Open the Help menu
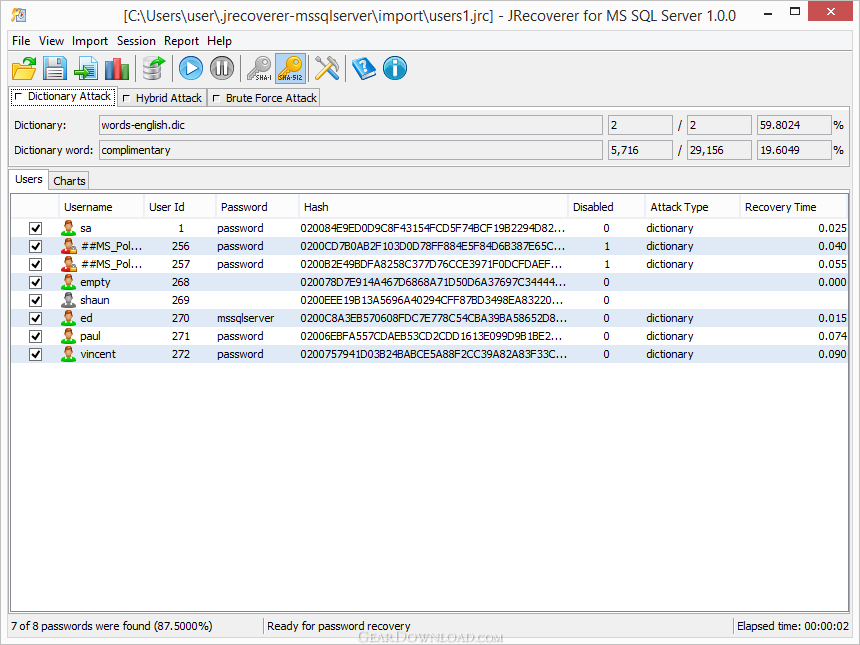 coord(219,41)
